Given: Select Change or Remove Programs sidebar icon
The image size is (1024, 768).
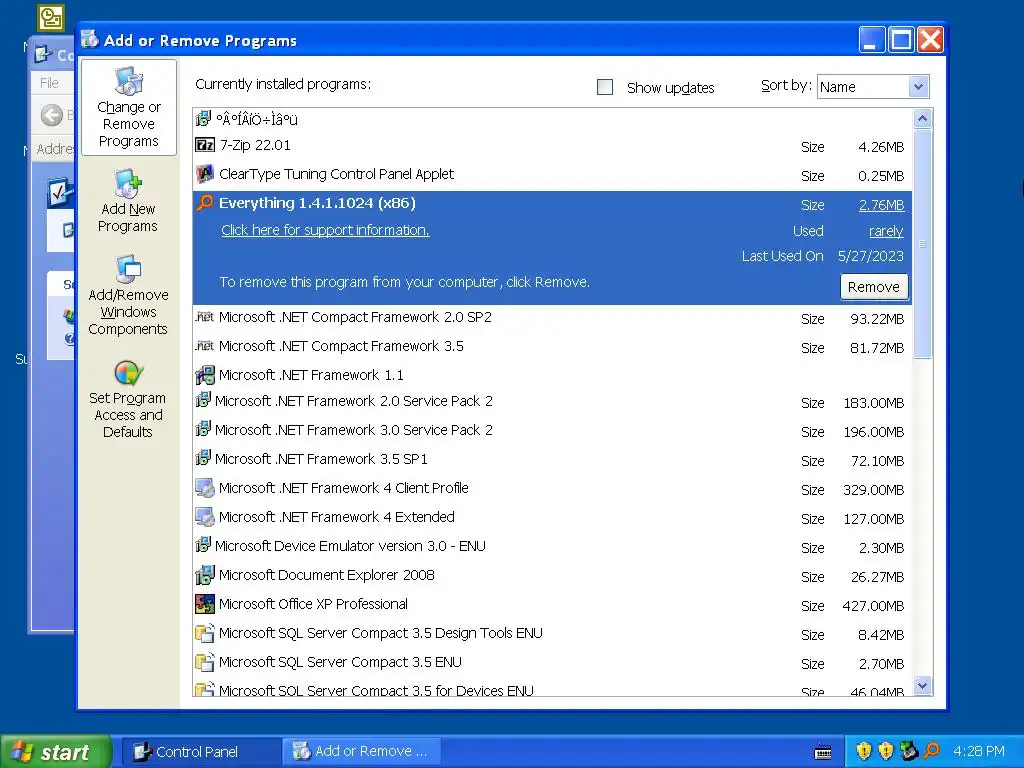Looking at the screenshot, I should click(129, 81).
